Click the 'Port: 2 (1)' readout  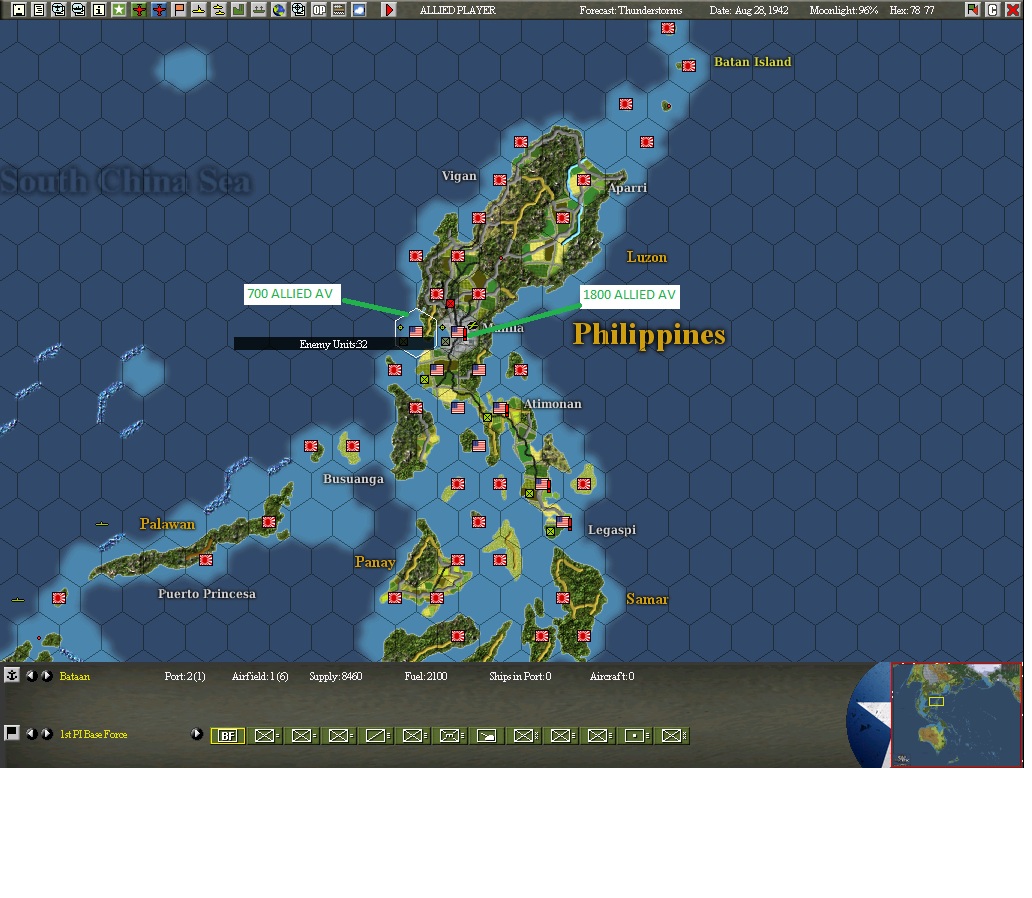185,676
